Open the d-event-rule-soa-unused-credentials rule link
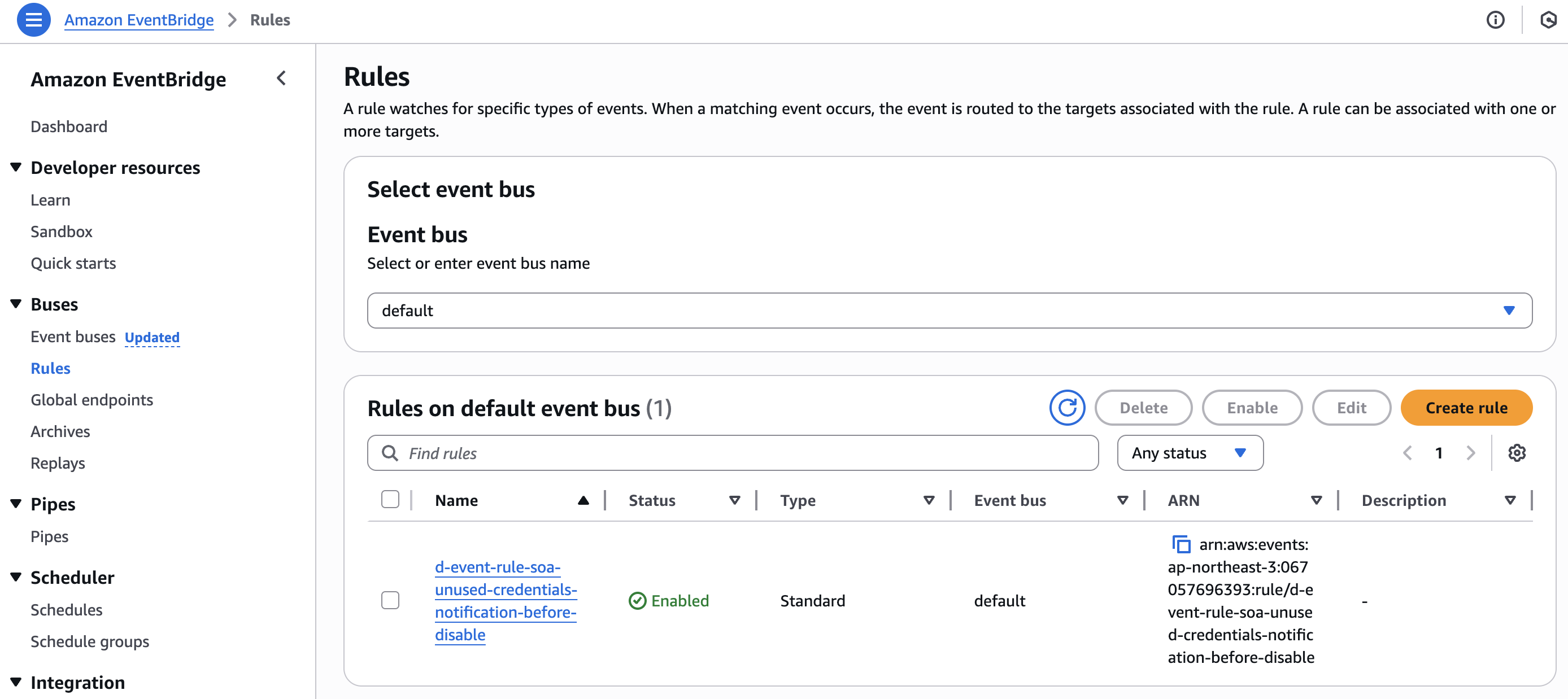1568x699 pixels. click(505, 600)
